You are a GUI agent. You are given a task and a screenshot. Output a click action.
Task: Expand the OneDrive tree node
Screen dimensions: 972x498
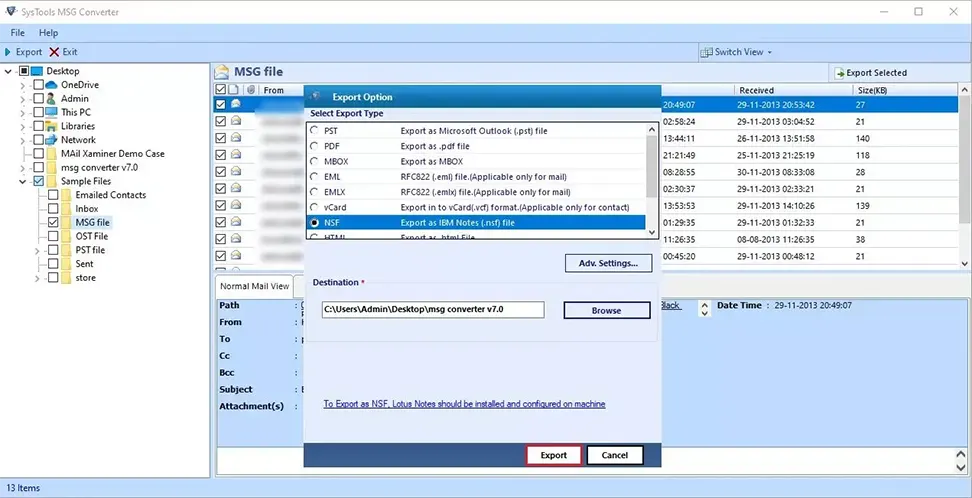pyautogui.click(x=23, y=85)
